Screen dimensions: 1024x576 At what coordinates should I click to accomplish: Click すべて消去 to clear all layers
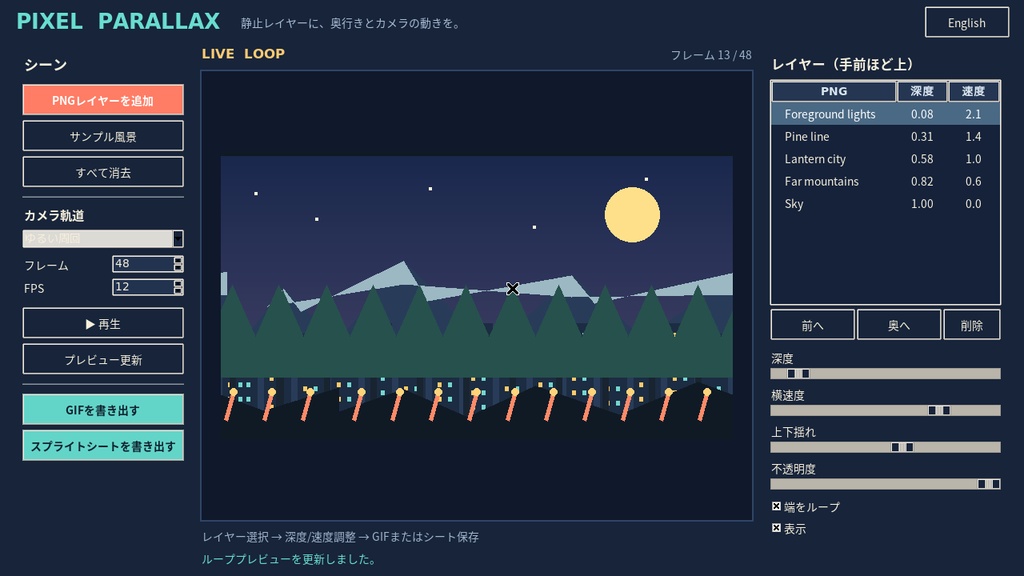(103, 172)
